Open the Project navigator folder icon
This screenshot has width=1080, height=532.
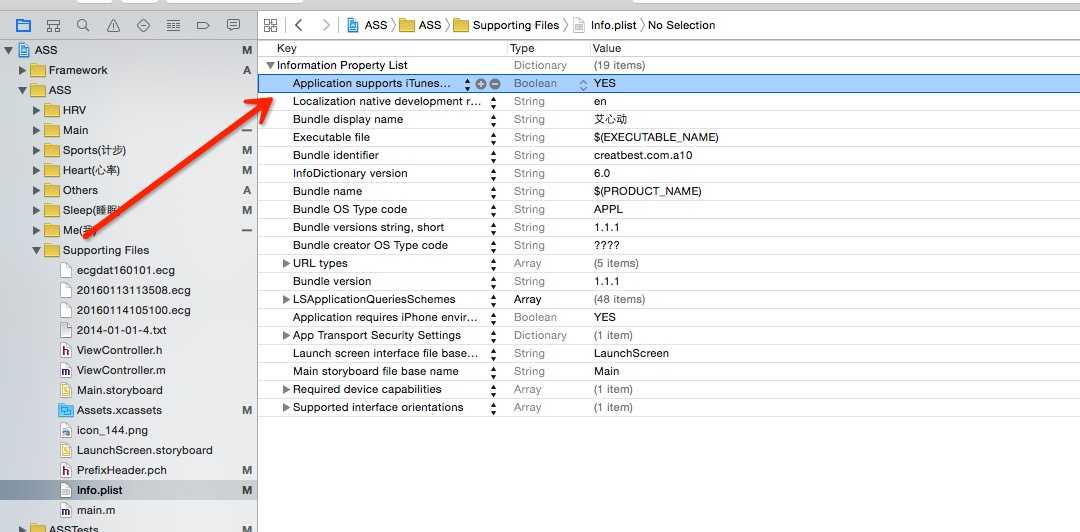coord(23,25)
